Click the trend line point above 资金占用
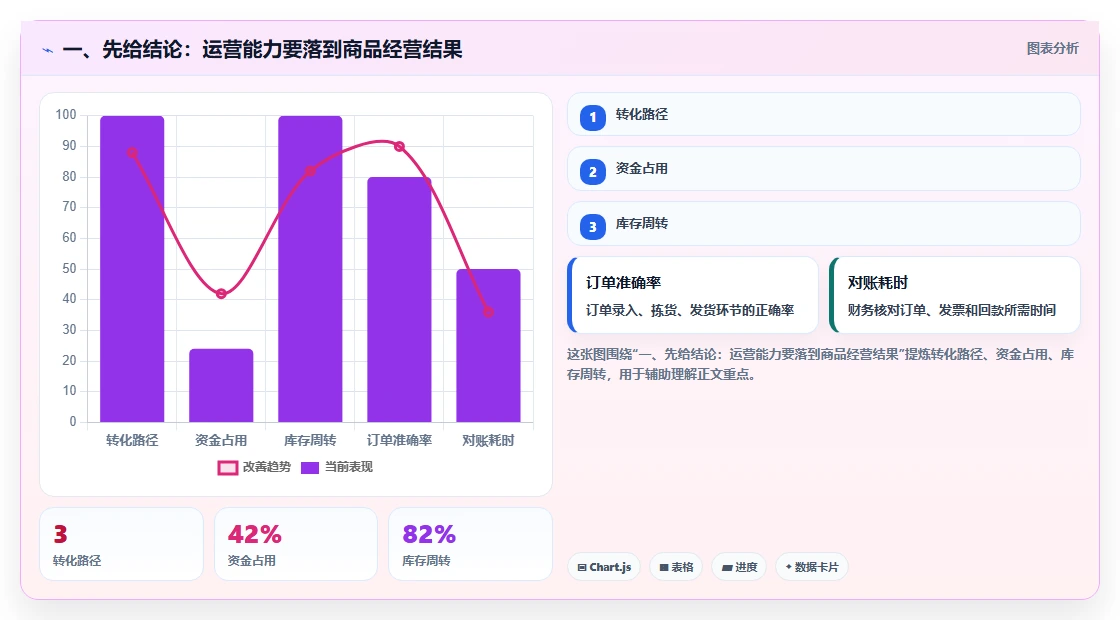 pyautogui.click(x=221, y=294)
